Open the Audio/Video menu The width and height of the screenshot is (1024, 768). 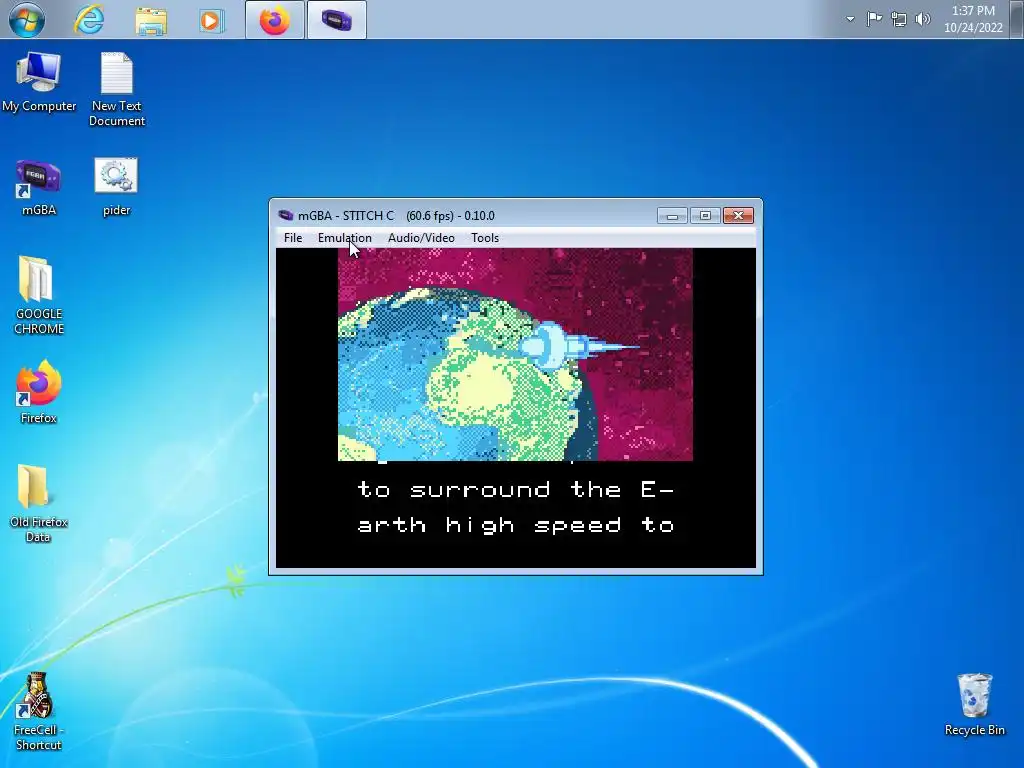(x=421, y=238)
